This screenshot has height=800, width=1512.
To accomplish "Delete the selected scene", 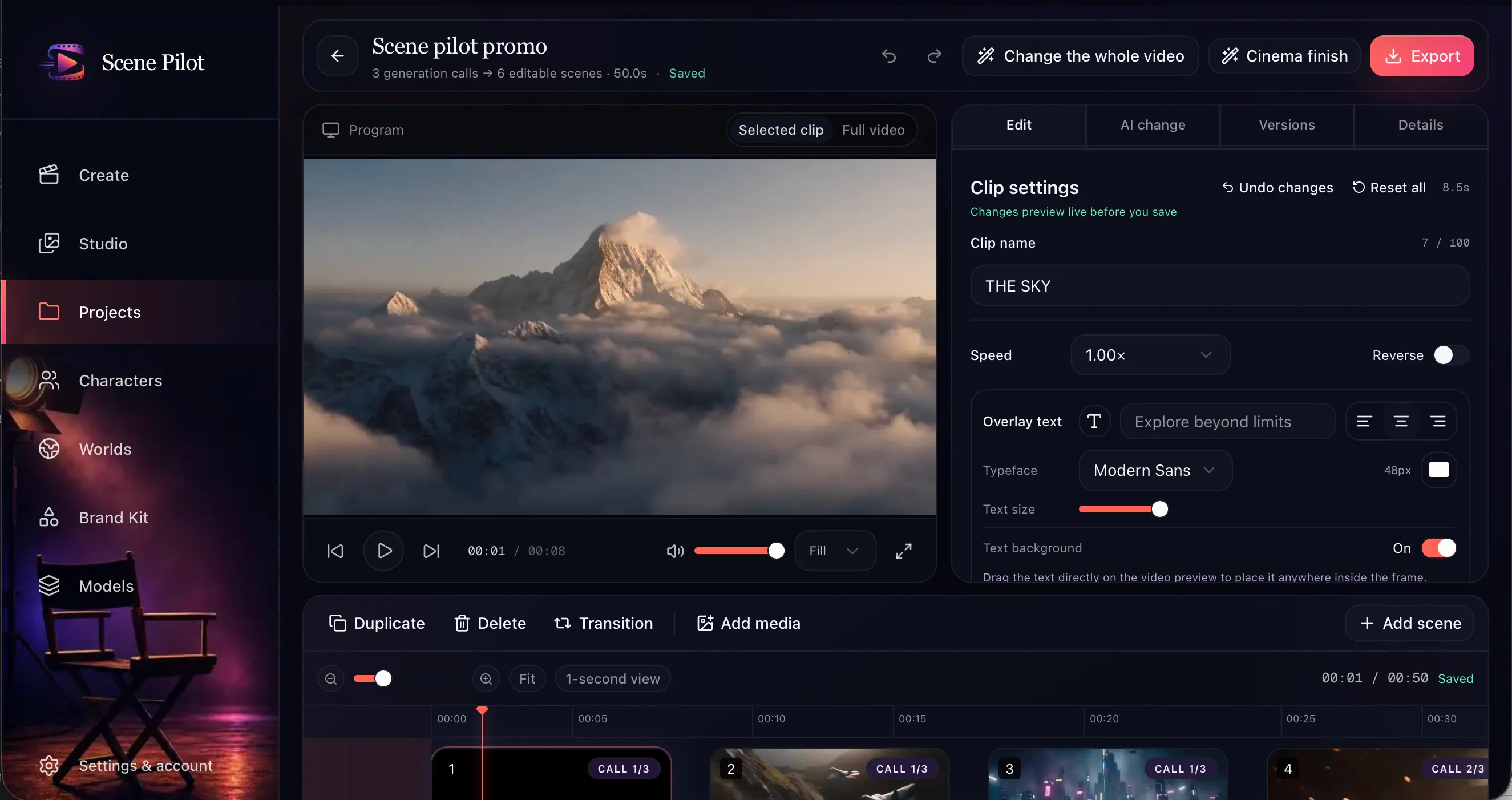I will point(490,623).
